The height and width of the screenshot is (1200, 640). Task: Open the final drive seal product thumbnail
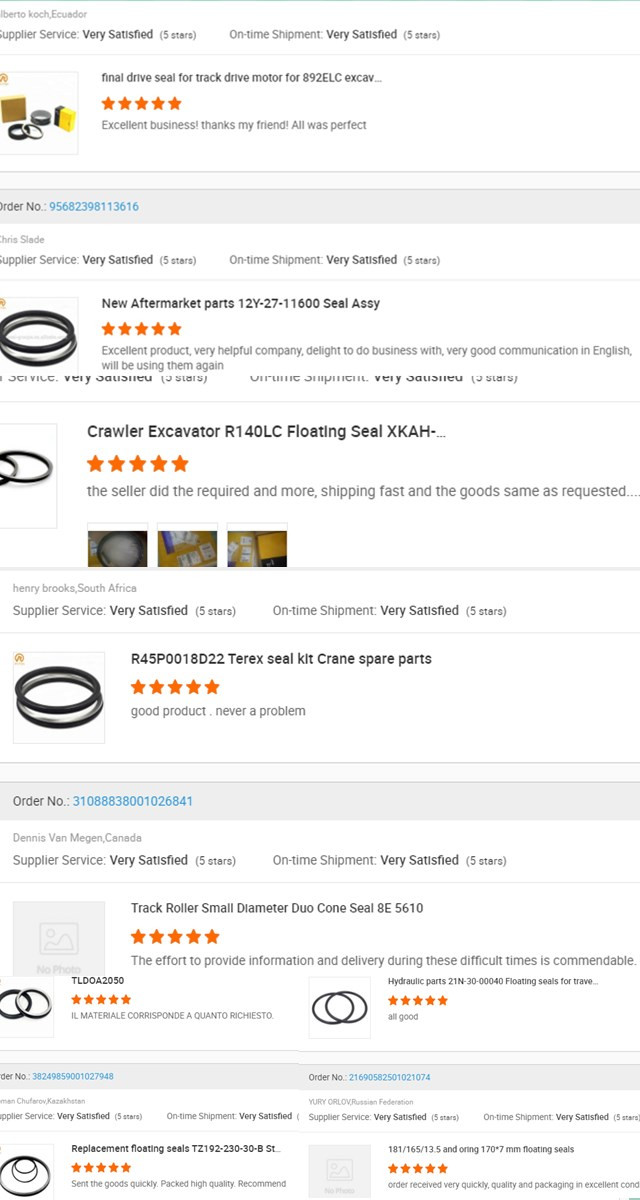(x=38, y=113)
